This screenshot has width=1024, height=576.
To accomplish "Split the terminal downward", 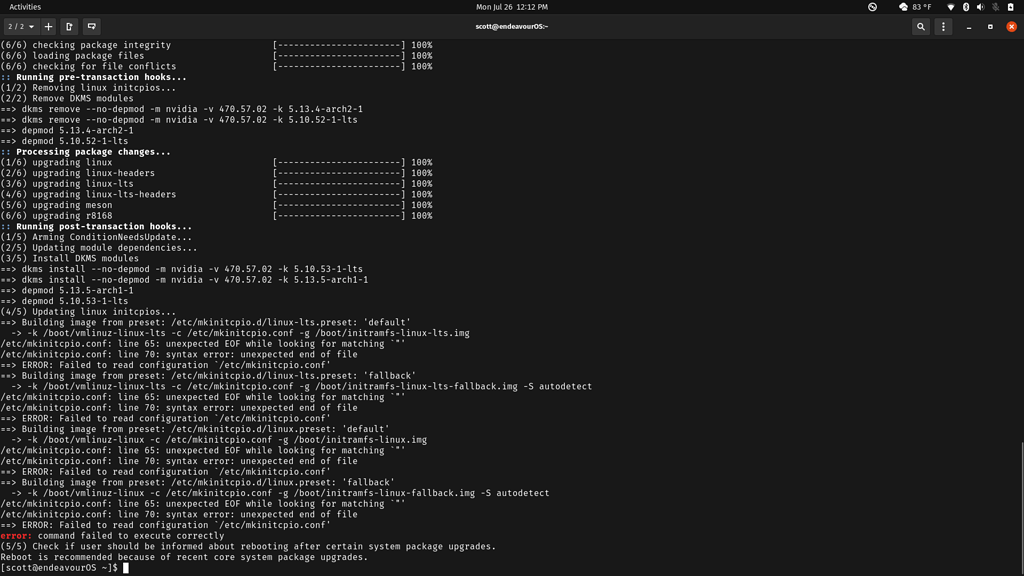I will [91, 27].
